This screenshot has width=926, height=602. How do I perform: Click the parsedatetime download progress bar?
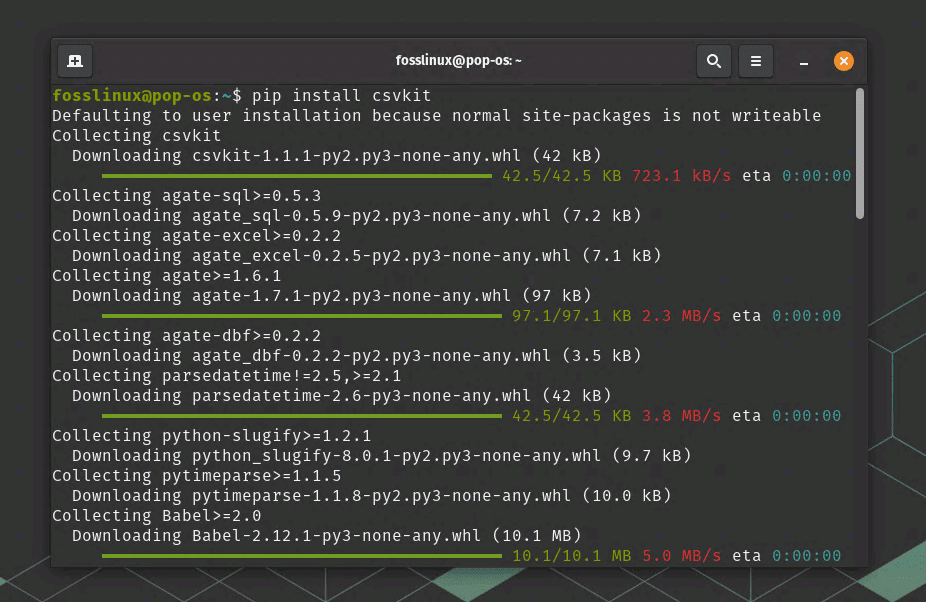click(301, 416)
